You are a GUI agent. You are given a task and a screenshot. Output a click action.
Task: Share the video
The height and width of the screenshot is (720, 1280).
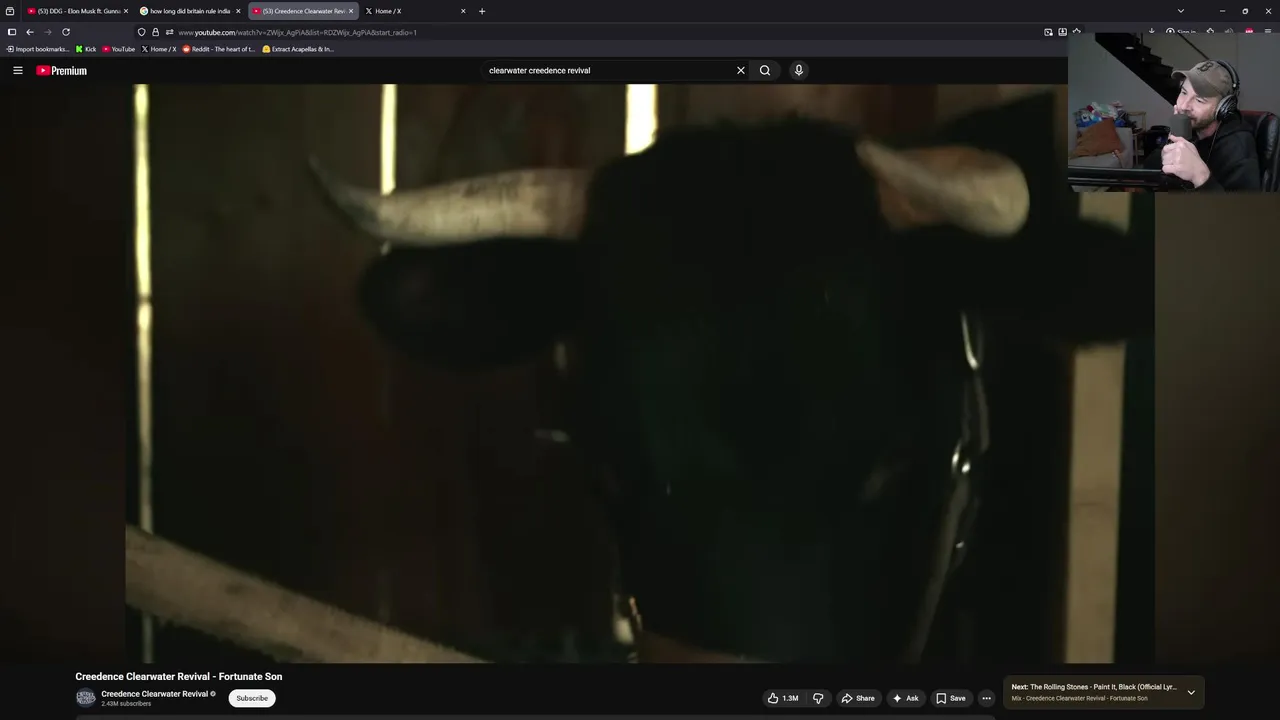pos(858,698)
